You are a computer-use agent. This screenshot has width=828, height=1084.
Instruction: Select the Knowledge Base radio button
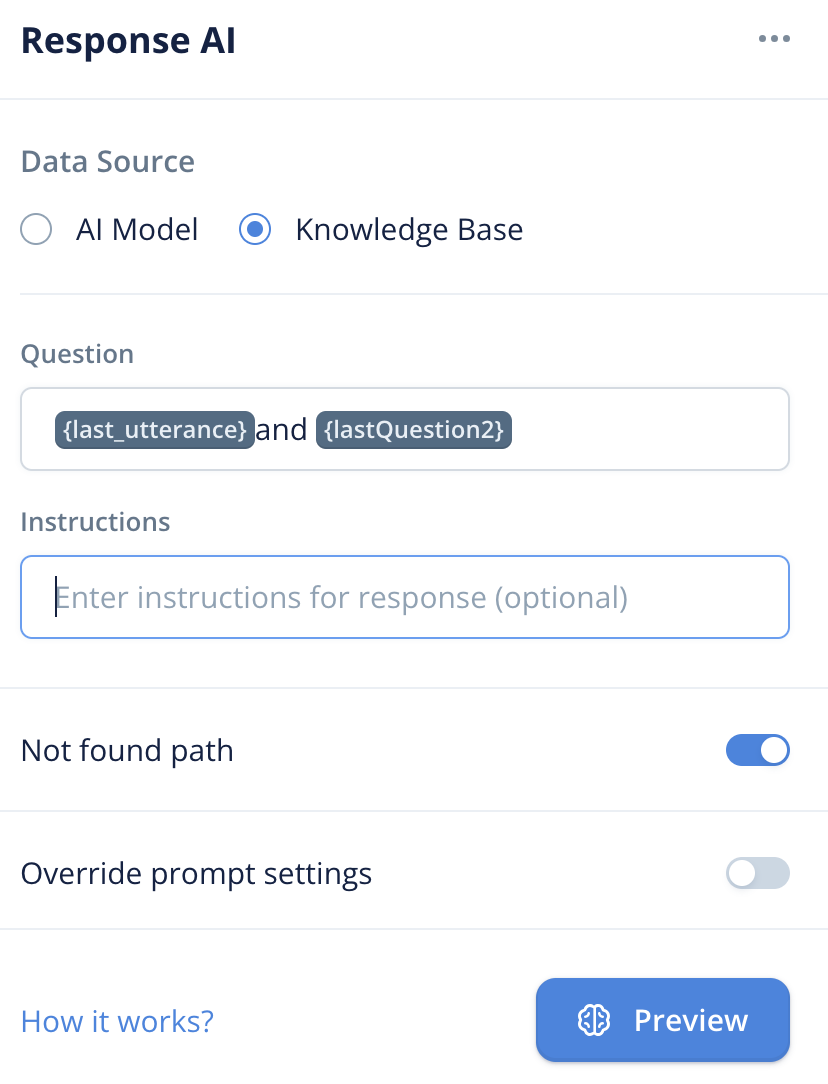click(x=254, y=229)
